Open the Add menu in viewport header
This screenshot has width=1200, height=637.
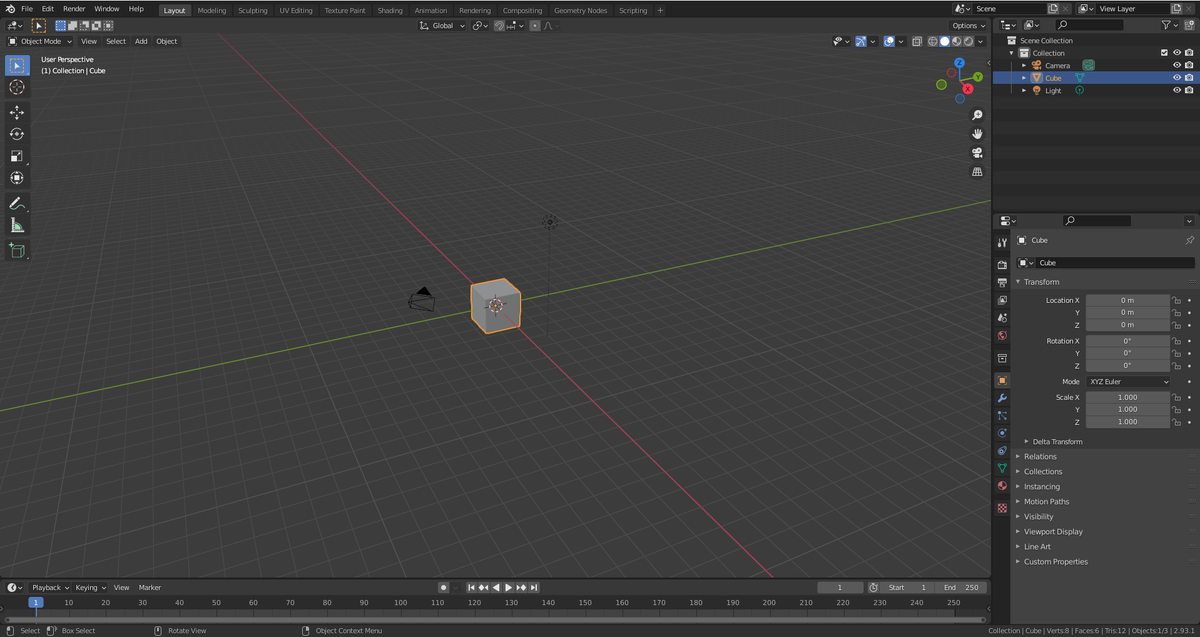coord(141,41)
